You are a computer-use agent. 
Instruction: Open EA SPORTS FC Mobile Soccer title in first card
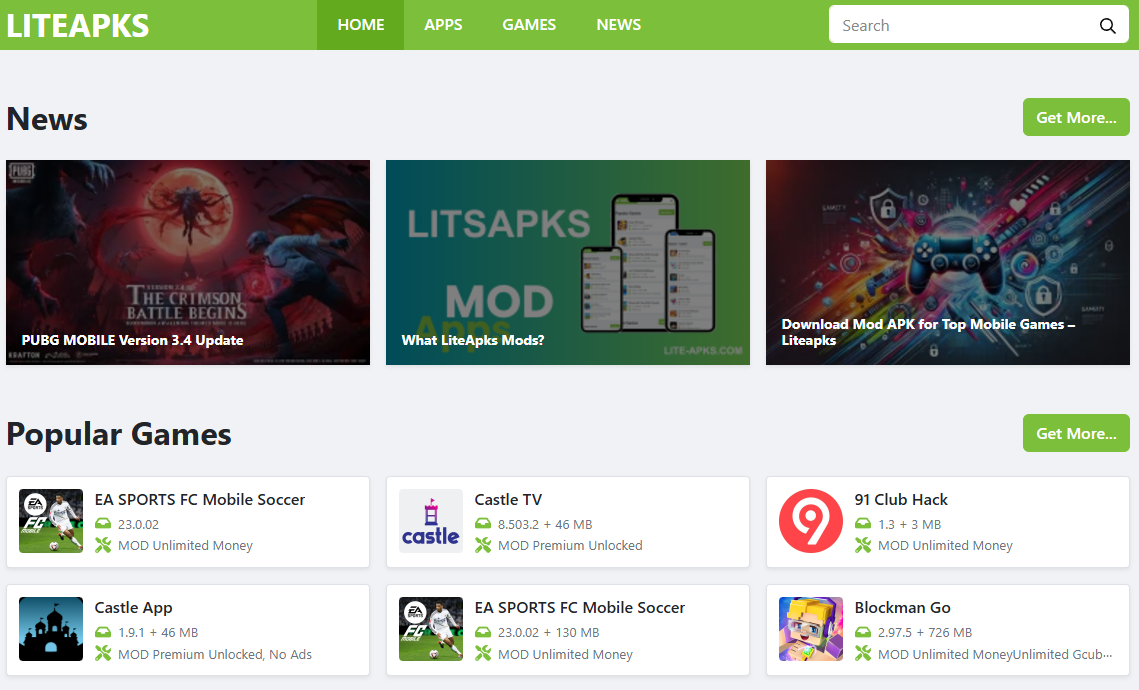point(200,500)
